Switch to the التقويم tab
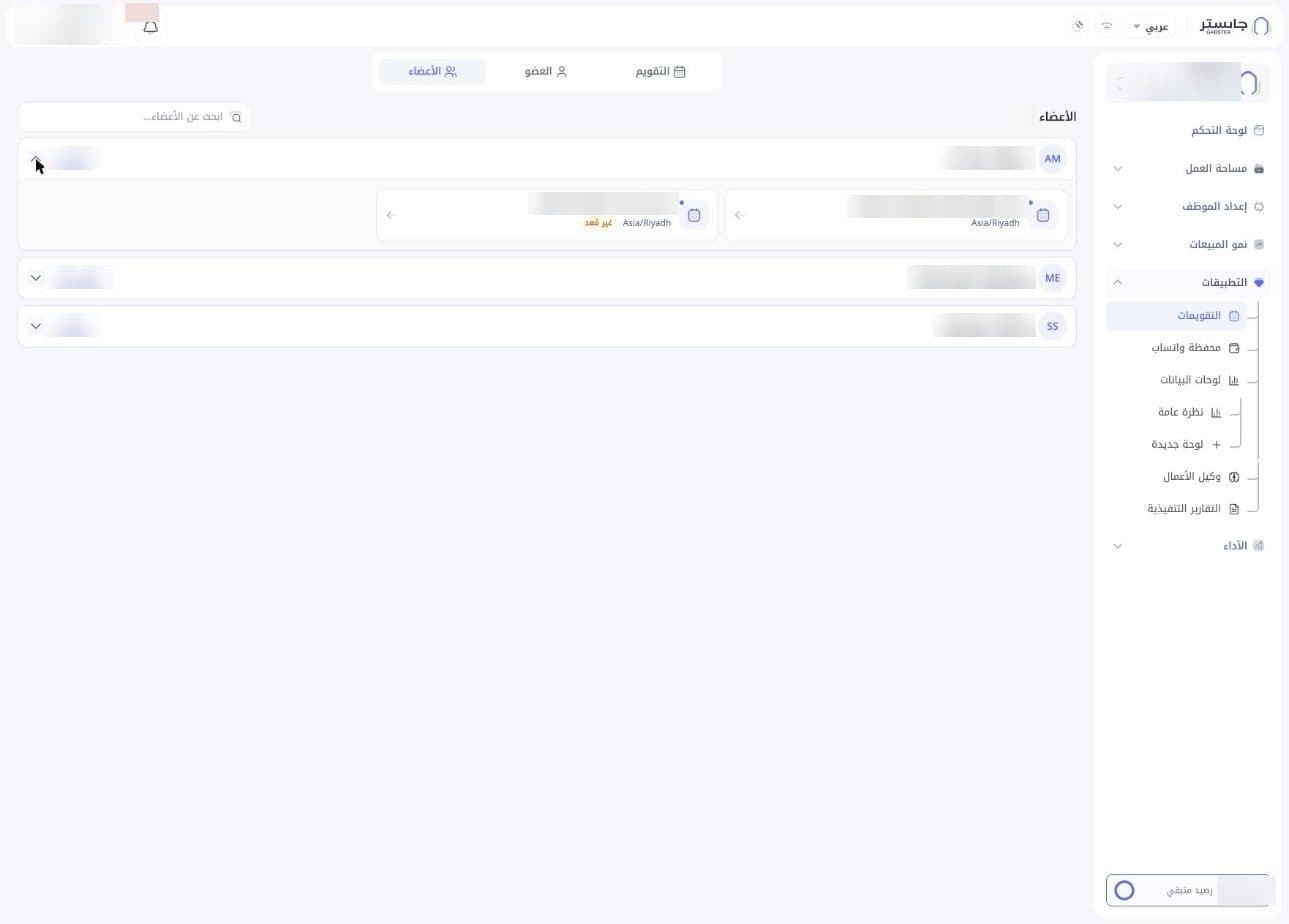1289x924 pixels. pos(660,72)
